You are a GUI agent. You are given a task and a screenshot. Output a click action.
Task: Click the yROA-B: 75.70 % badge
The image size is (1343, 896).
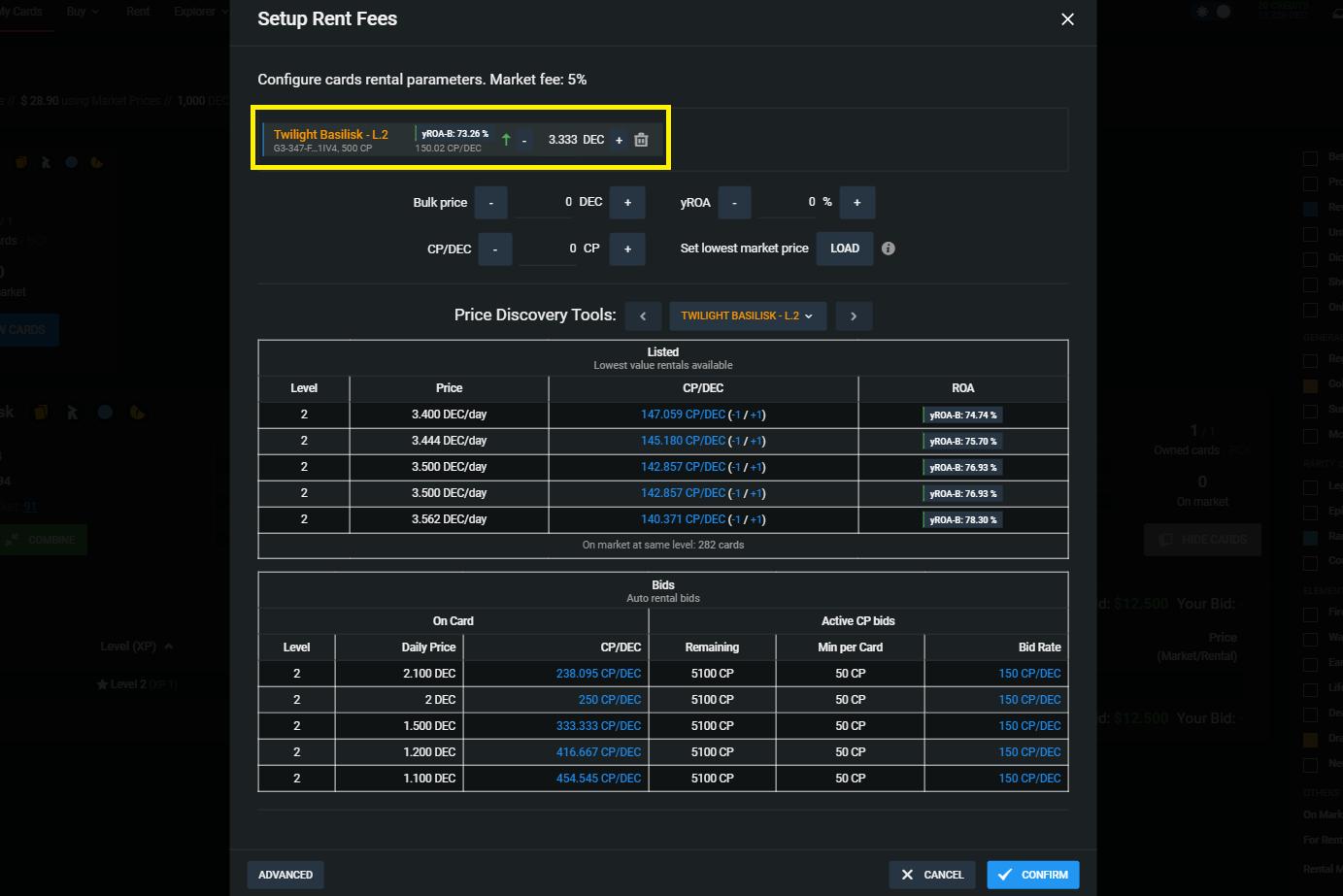click(x=962, y=442)
